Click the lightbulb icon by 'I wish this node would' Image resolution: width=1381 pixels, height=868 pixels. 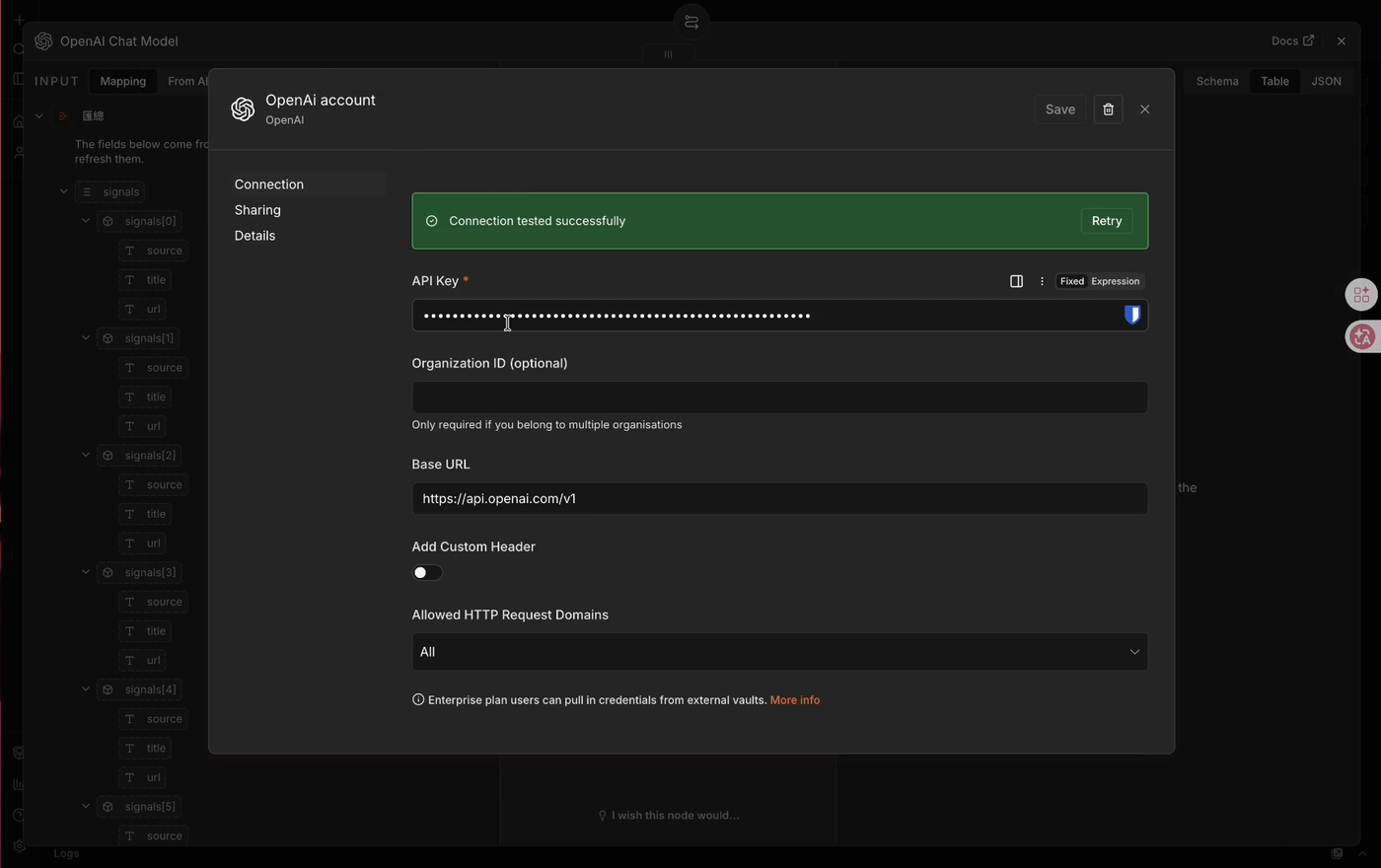(x=602, y=815)
